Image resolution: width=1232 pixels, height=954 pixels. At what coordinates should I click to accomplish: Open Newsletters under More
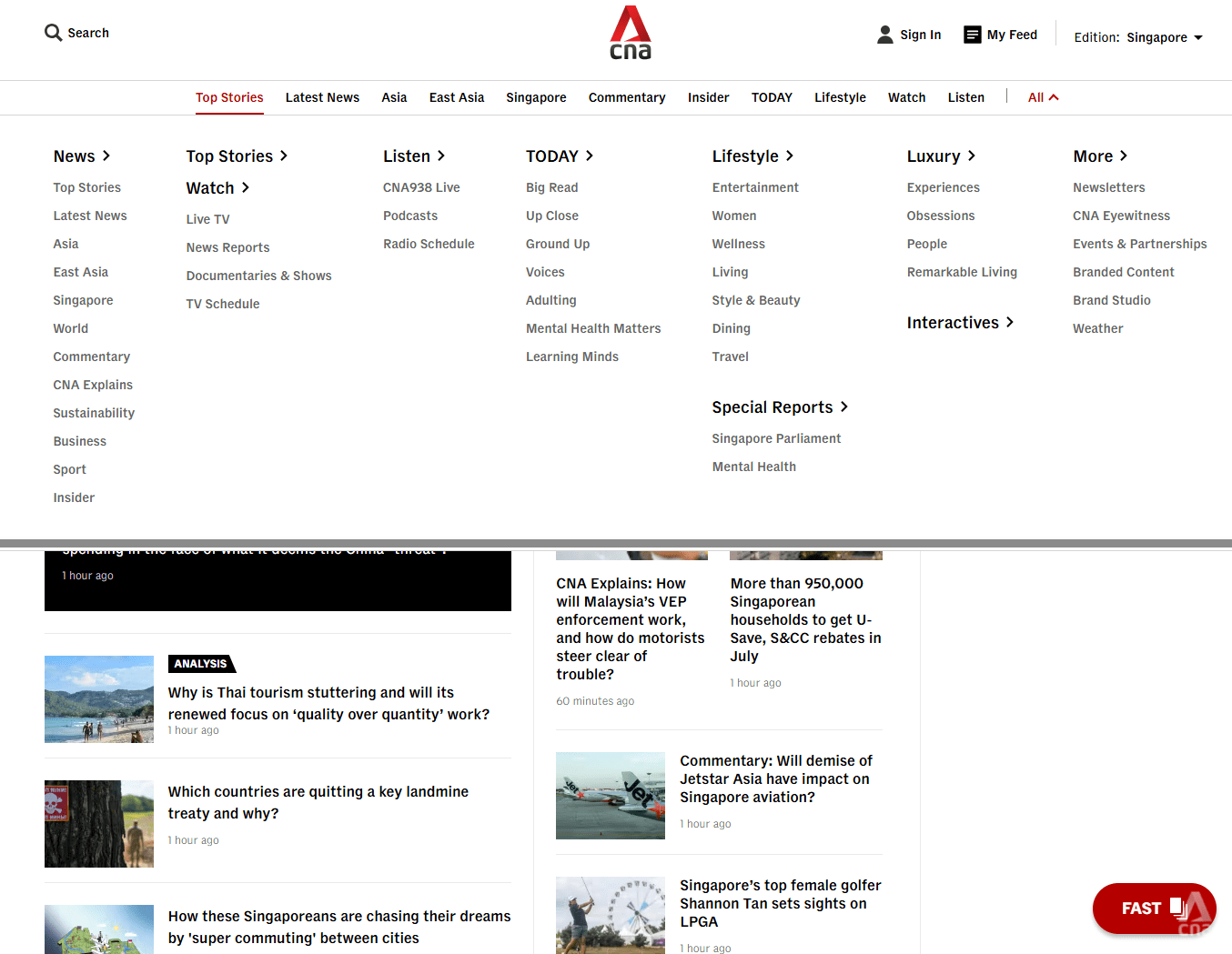tap(1109, 187)
